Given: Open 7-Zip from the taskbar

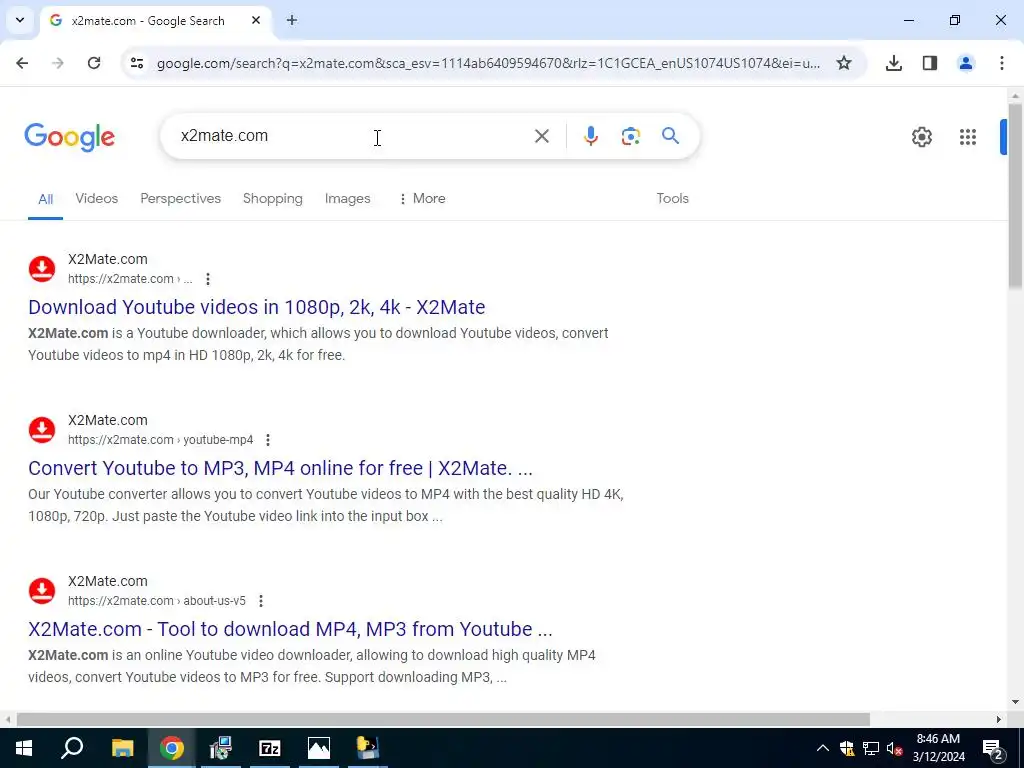Looking at the screenshot, I should [270, 748].
